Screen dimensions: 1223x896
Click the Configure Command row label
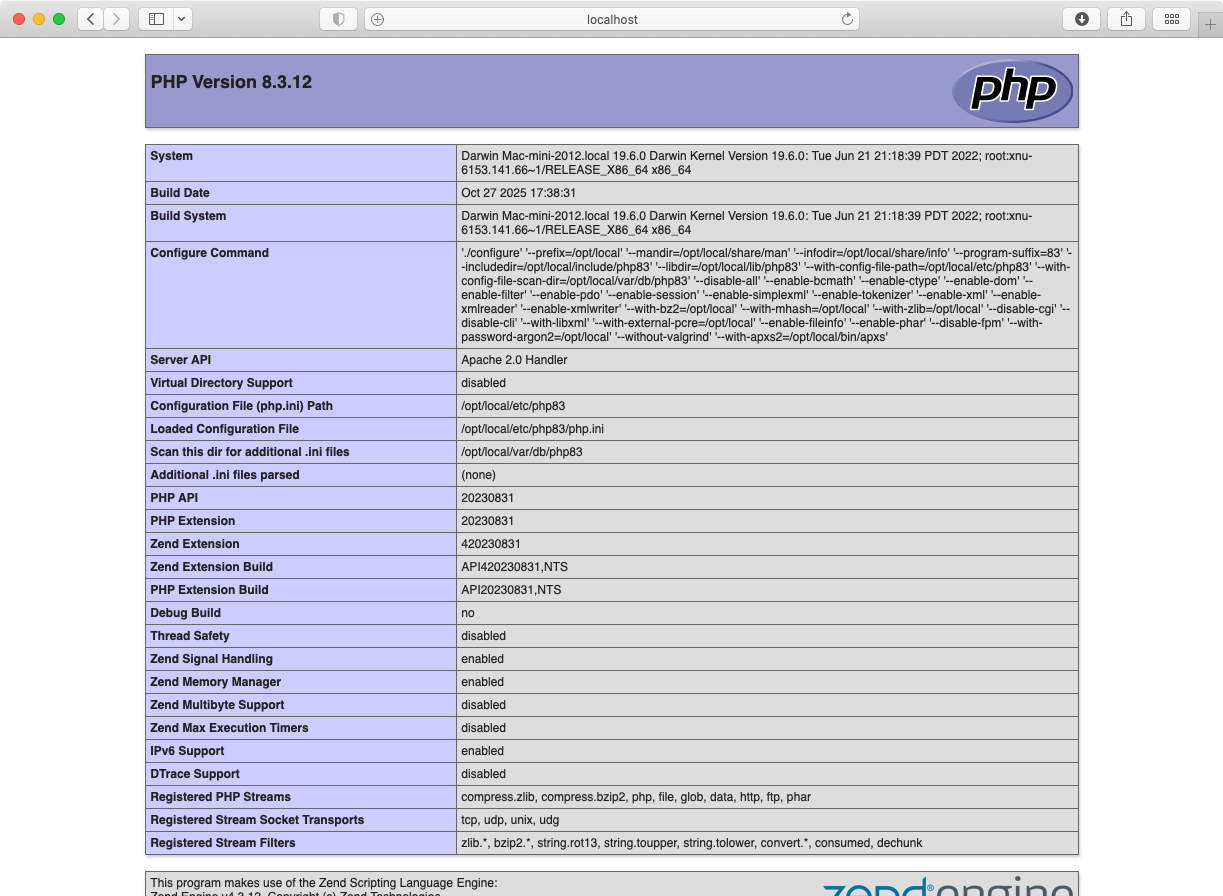(209, 253)
